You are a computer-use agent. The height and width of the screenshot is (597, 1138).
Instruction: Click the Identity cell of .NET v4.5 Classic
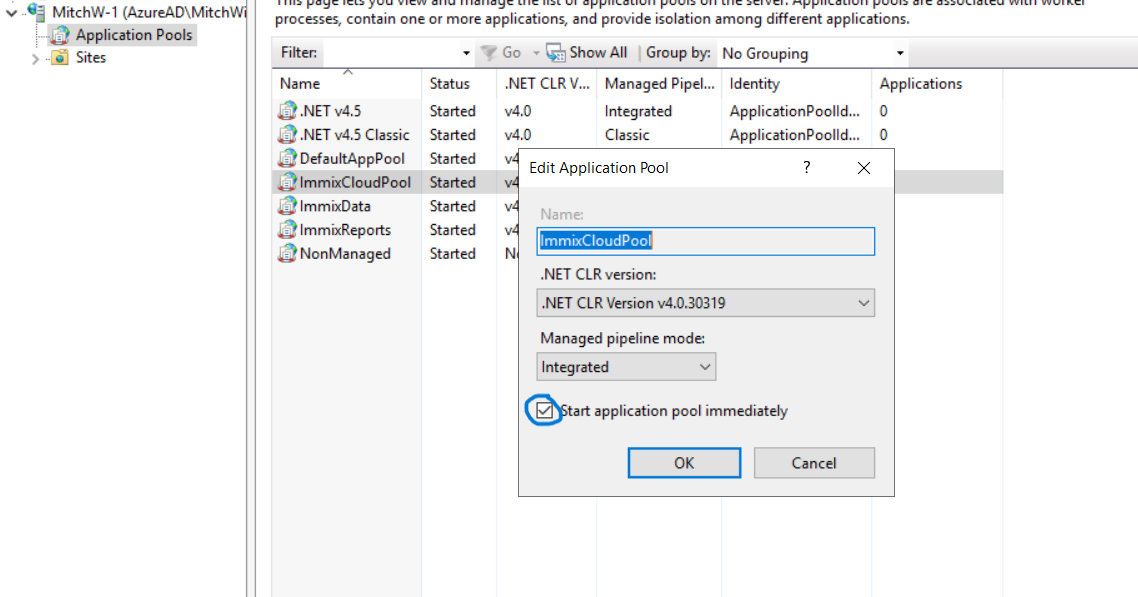coord(795,135)
